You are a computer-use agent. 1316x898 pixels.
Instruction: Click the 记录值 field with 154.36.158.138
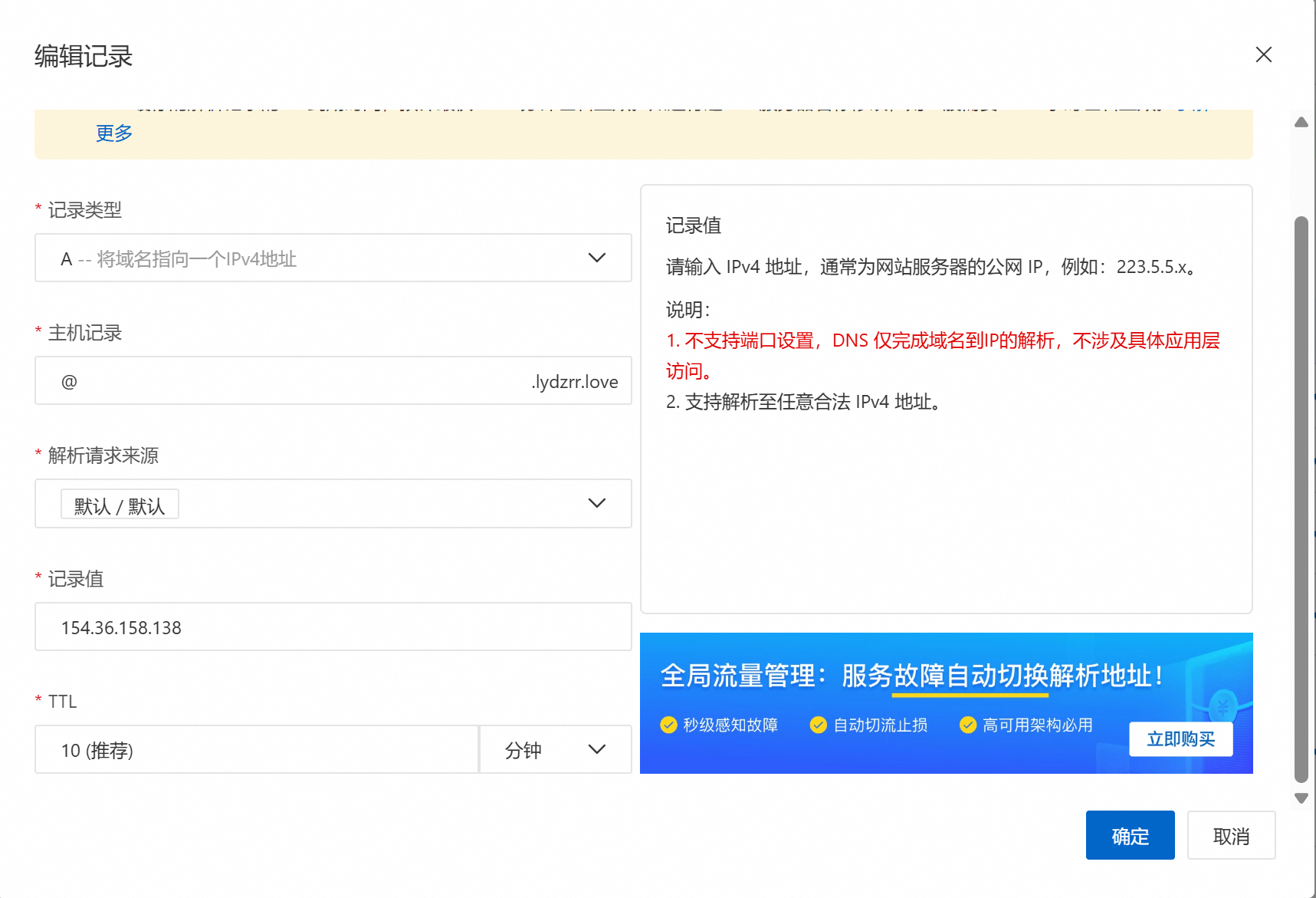[x=333, y=627]
